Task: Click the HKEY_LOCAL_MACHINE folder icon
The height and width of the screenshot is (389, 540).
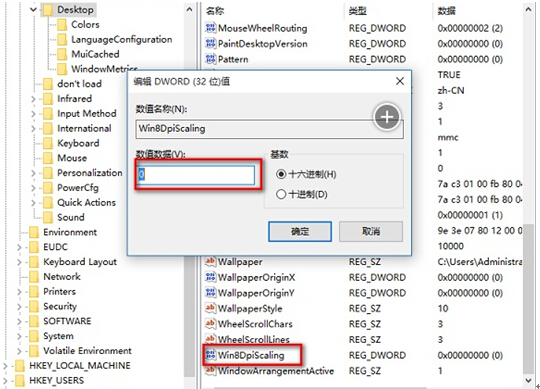Action: pyautogui.click(x=20, y=365)
